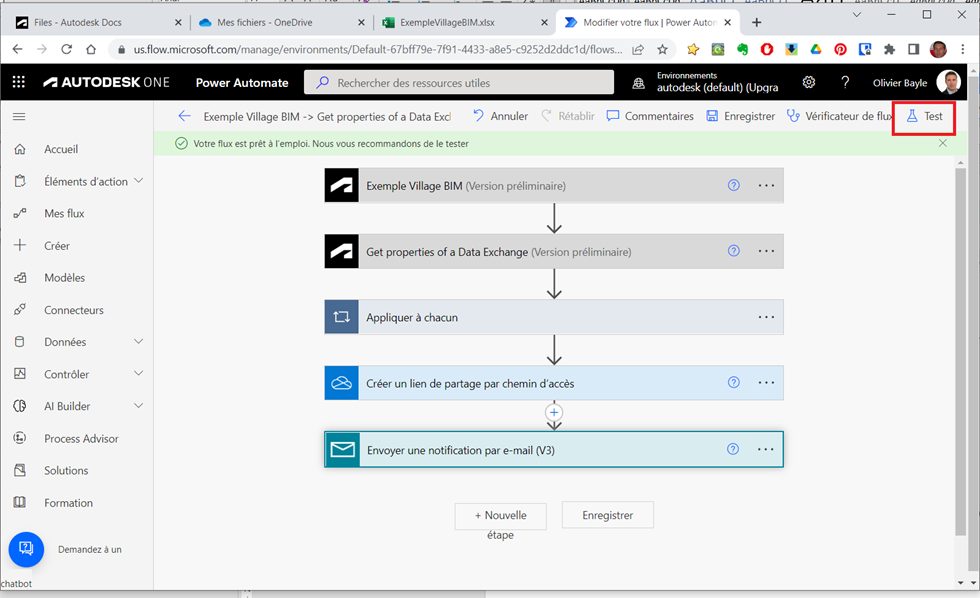This screenshot has height=598, width=980.
Task: Open more options for Créer un lien step
Action: click(x=766, y=382)
